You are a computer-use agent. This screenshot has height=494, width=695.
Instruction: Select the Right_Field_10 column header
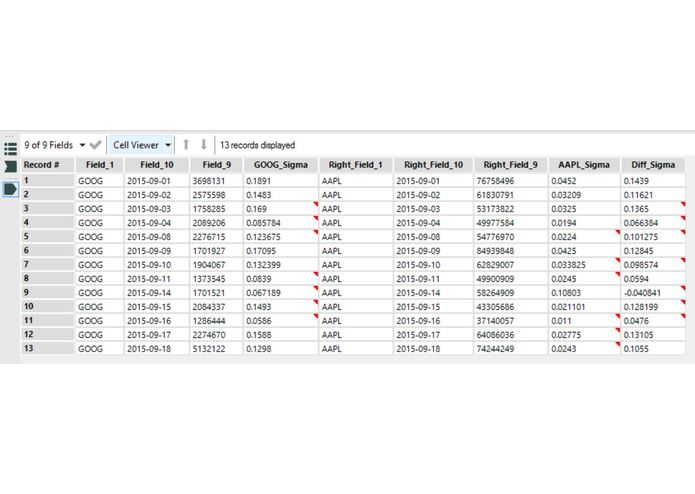pos(433,165)
